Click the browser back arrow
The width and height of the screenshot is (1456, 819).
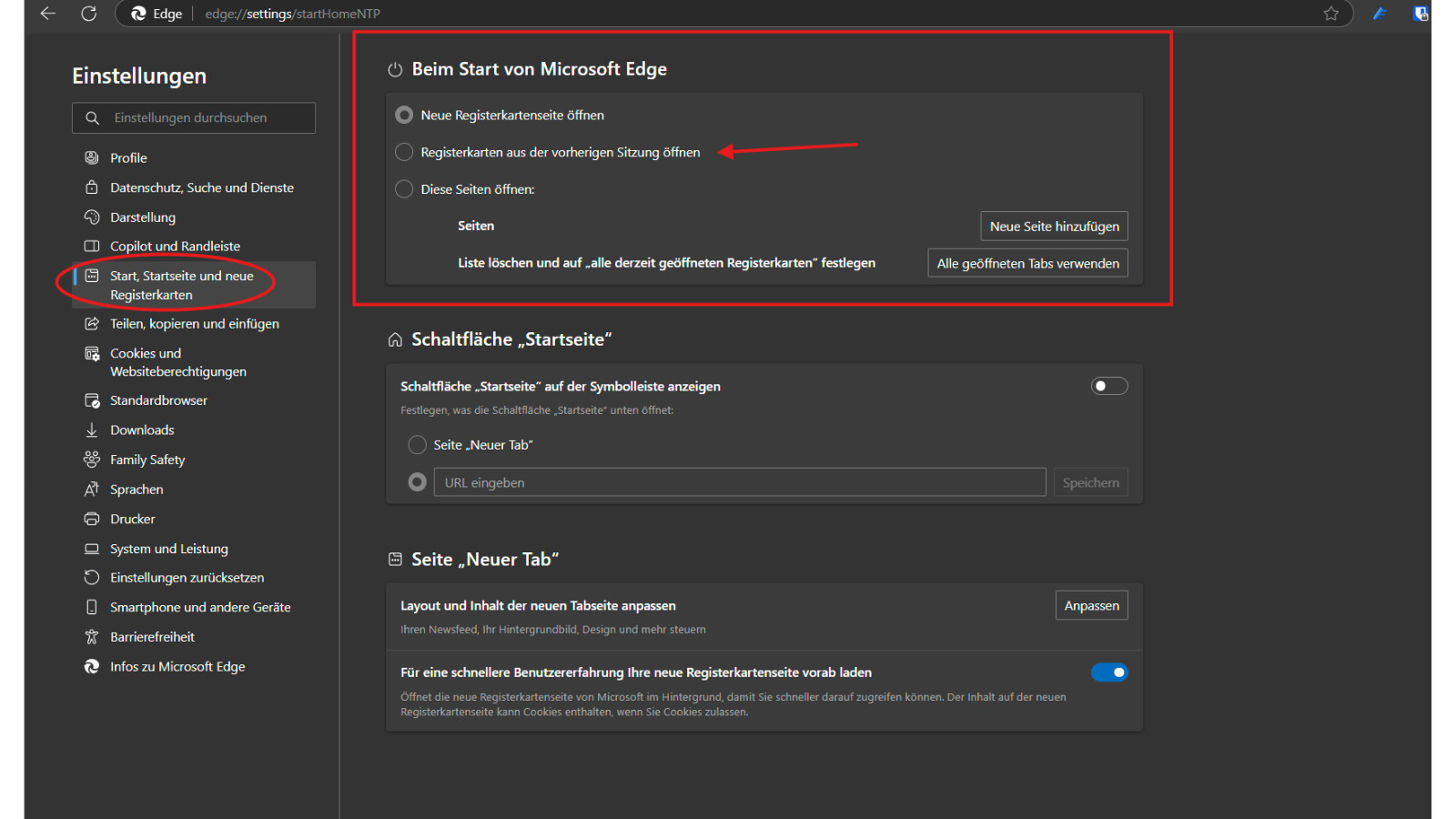(x=48, y=14)
